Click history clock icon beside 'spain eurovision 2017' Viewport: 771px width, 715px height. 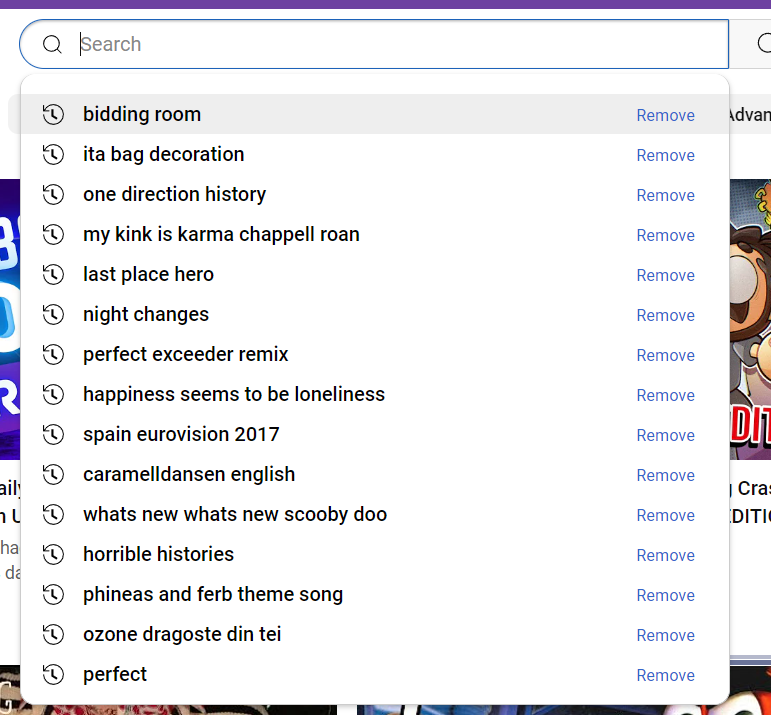pyautogui.click(x=53, y=434)
